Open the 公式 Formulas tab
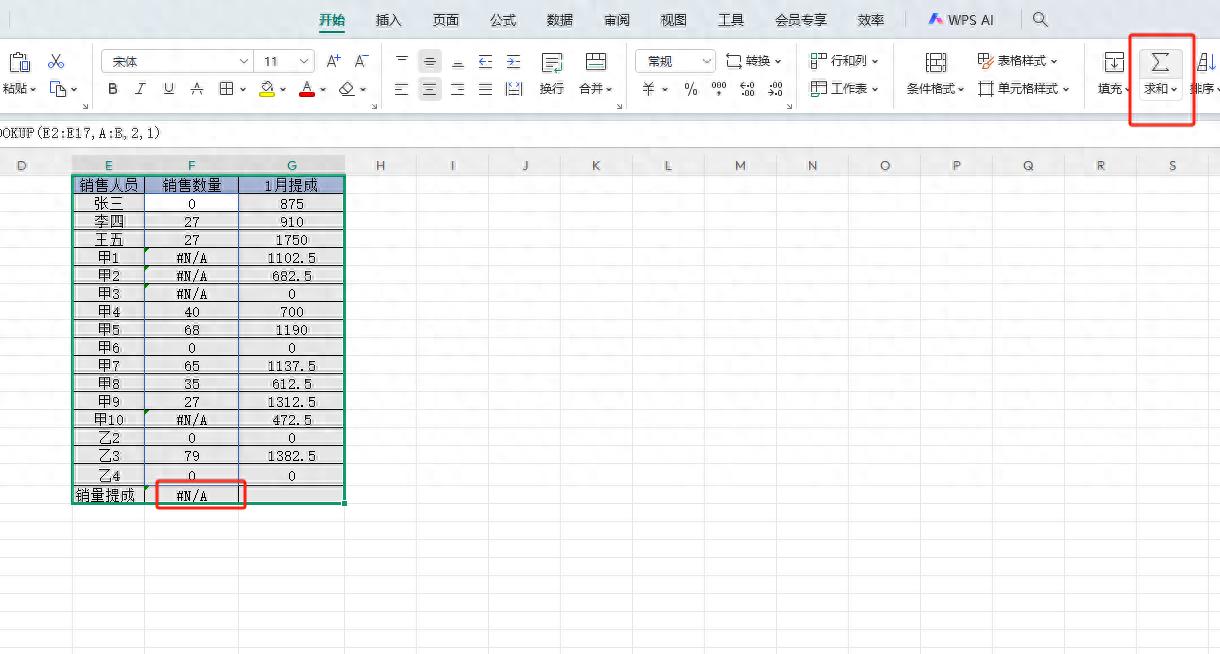The width and height of the screenshot is (1220, 654). (503, 20)
